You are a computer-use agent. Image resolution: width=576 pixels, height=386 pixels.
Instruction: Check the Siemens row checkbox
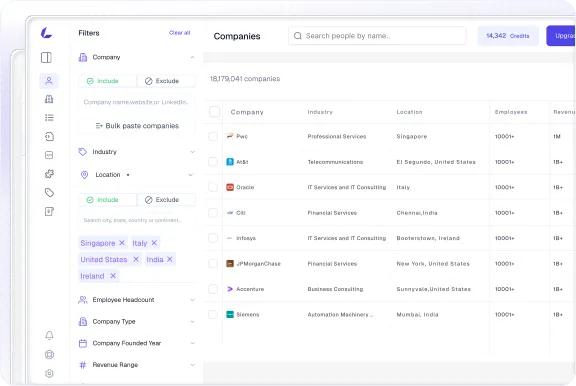click(213, 314)
